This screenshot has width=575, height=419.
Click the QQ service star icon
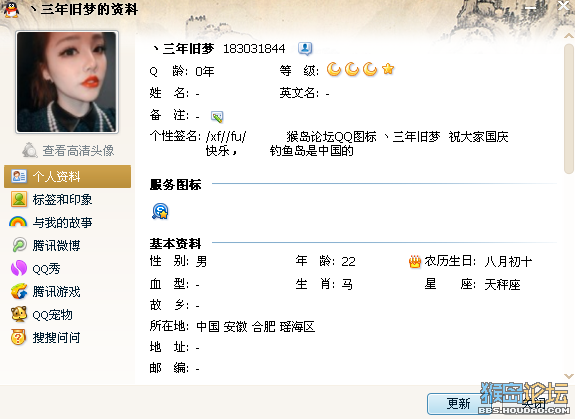[x=160, y=211]
